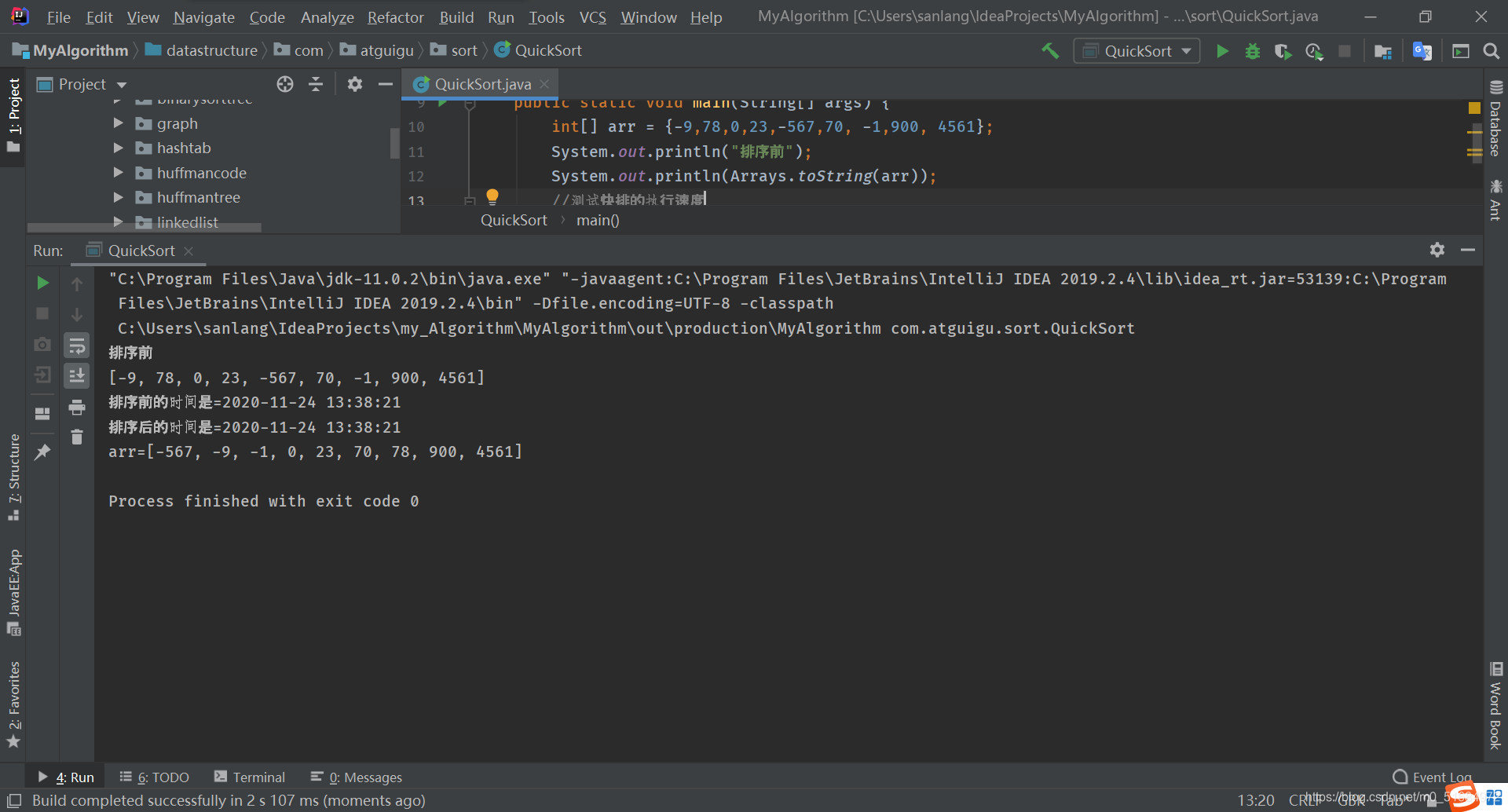Clear console output with the trash icon
The height and width of the screenshot is (812, 1508).
(x=77, y=437)
